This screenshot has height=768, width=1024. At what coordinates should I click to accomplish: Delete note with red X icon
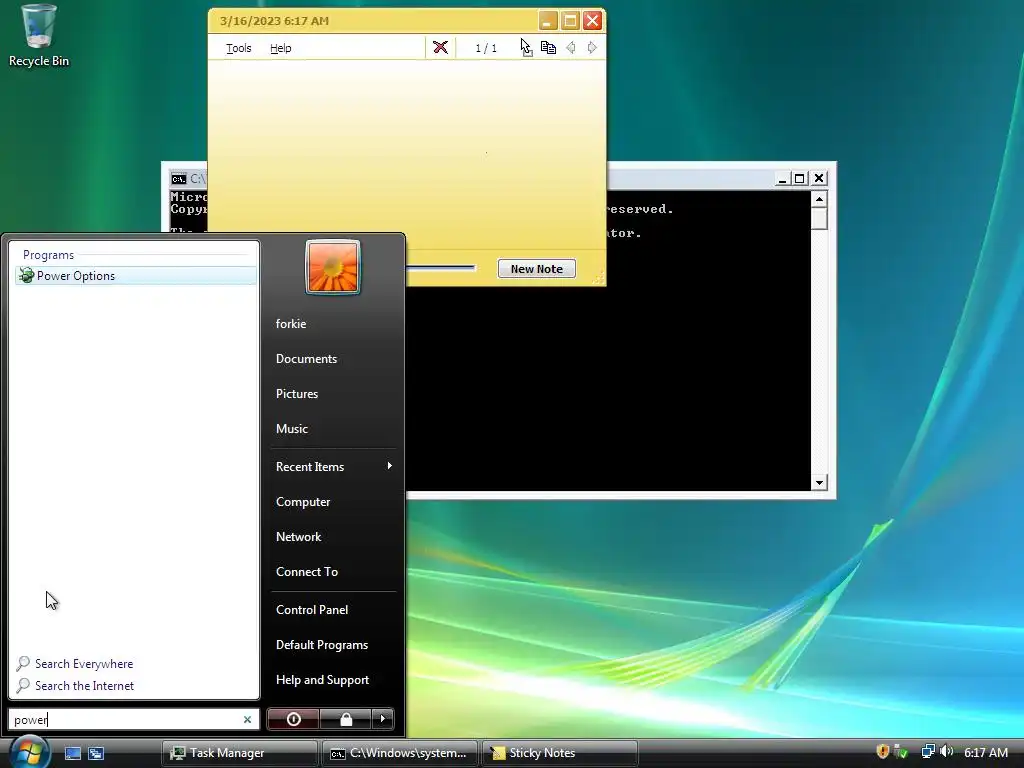(440, 48)
